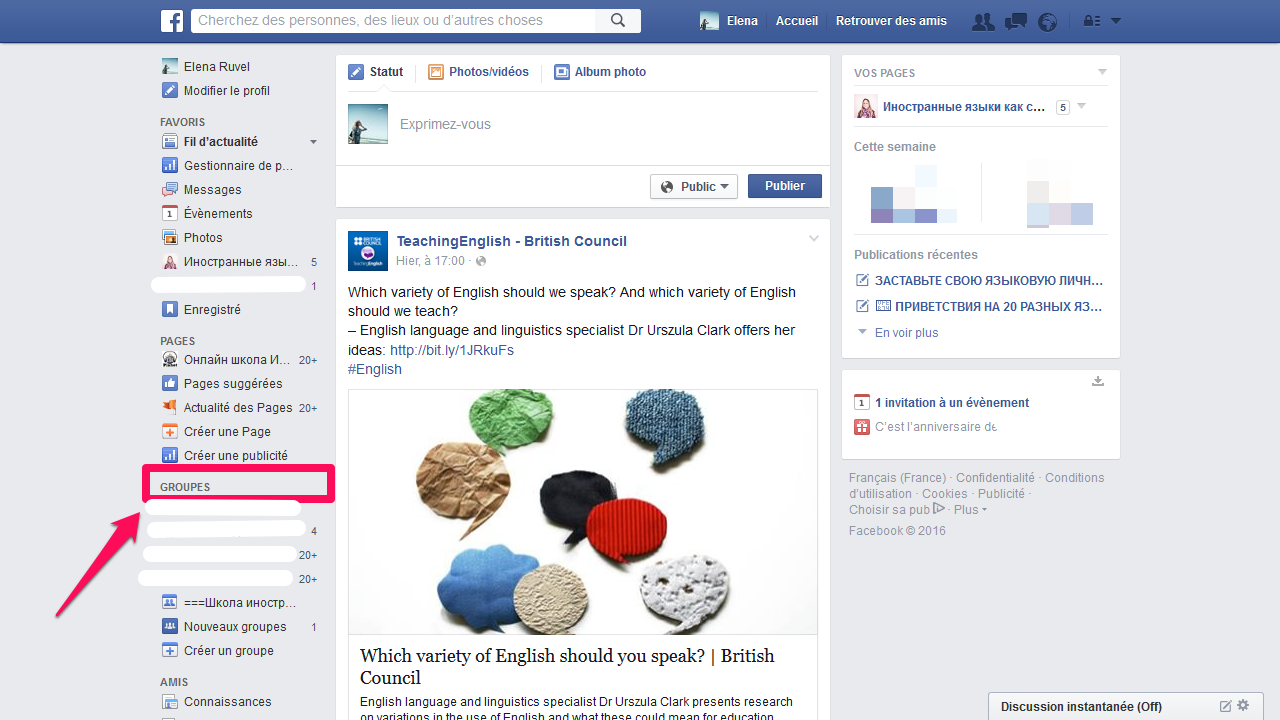Click Elena profile picture in top bar
This screenshot has height=720, width=1280.
pos(709,21)
